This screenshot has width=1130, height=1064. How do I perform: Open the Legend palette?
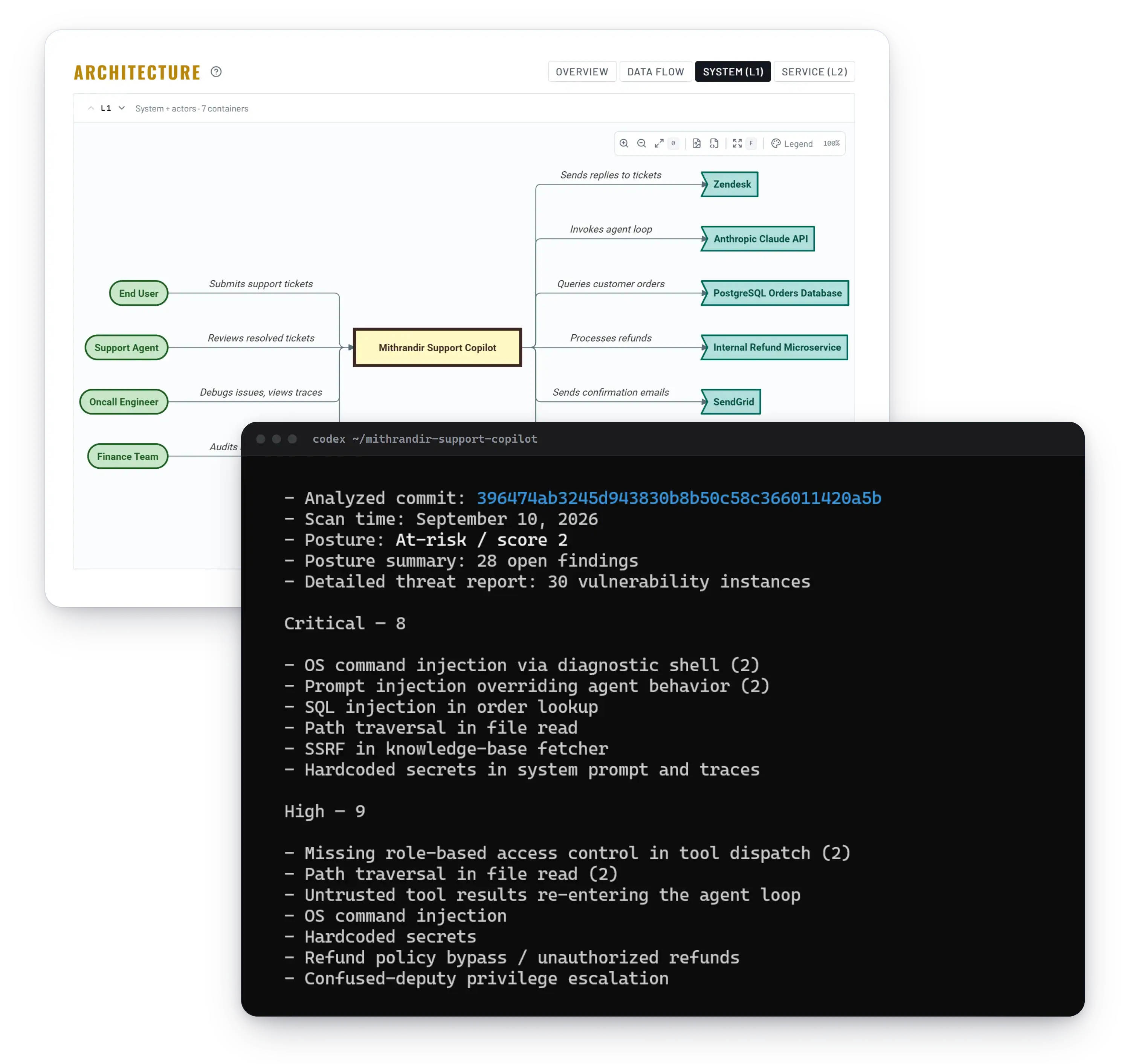[x=792, y=144]
